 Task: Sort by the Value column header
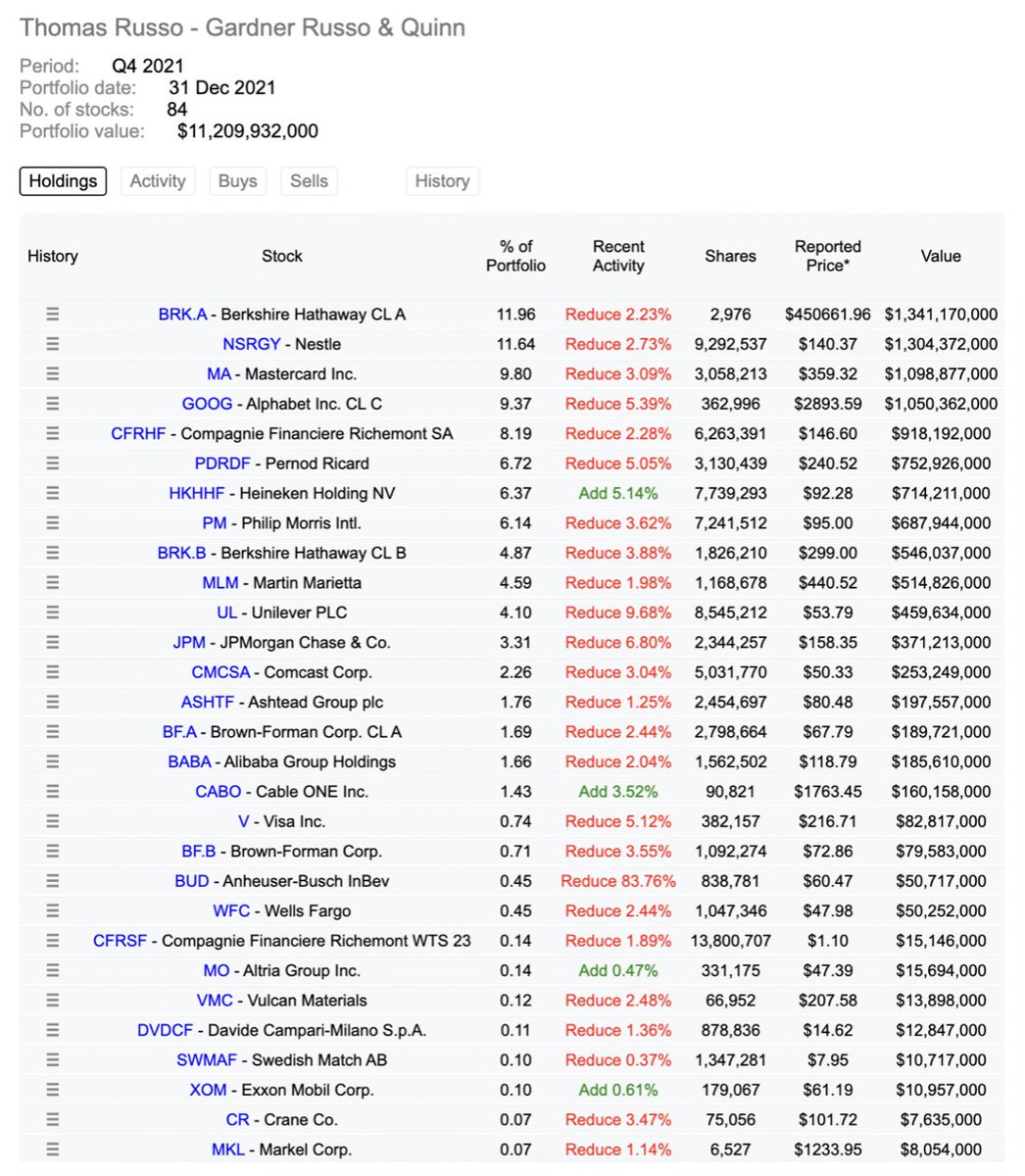pyautogui.click(x=941, y=256)
